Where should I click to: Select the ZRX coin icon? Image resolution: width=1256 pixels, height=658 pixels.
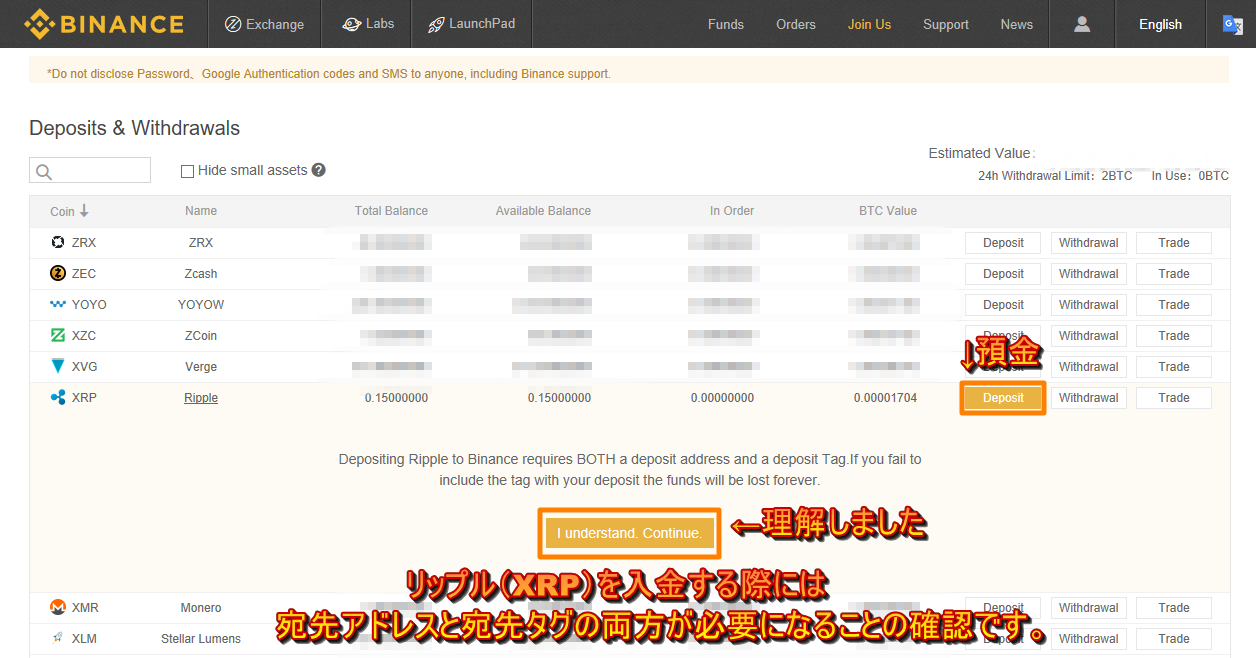tap(58, 242)
